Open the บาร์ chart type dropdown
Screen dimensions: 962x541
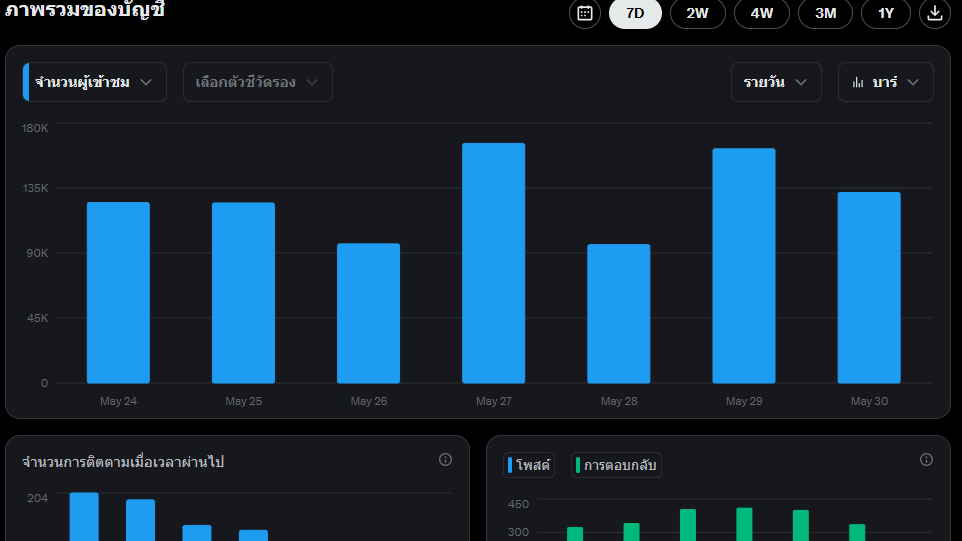885,82
